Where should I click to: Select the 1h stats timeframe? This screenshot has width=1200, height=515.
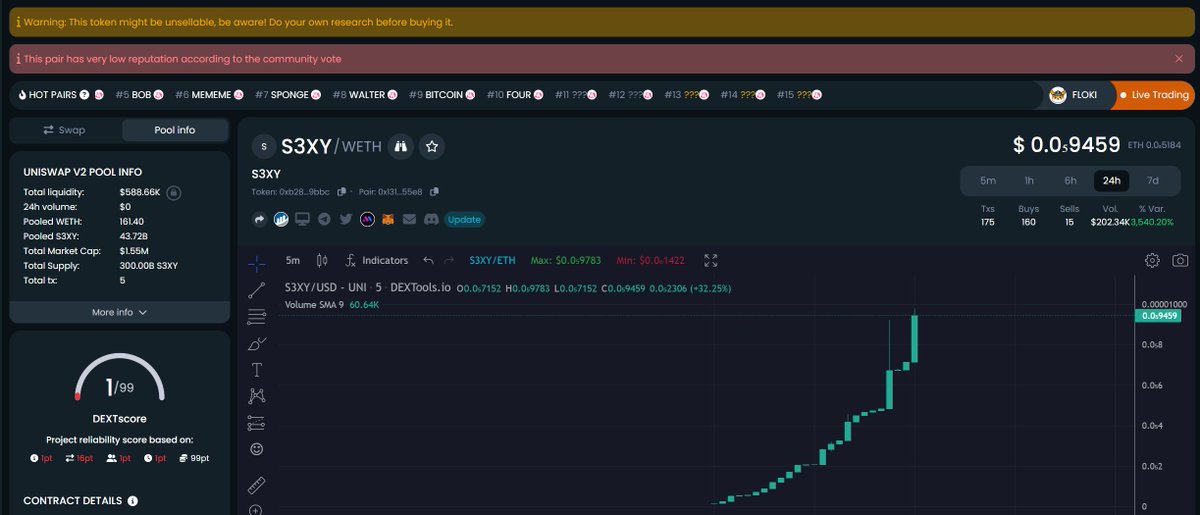[x=1029, y=181]
